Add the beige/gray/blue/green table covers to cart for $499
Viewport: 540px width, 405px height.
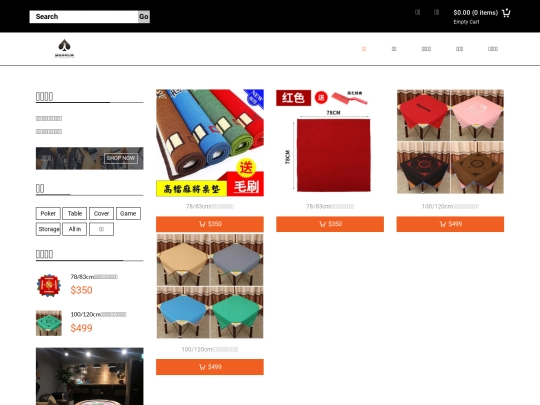pos(210,367)
